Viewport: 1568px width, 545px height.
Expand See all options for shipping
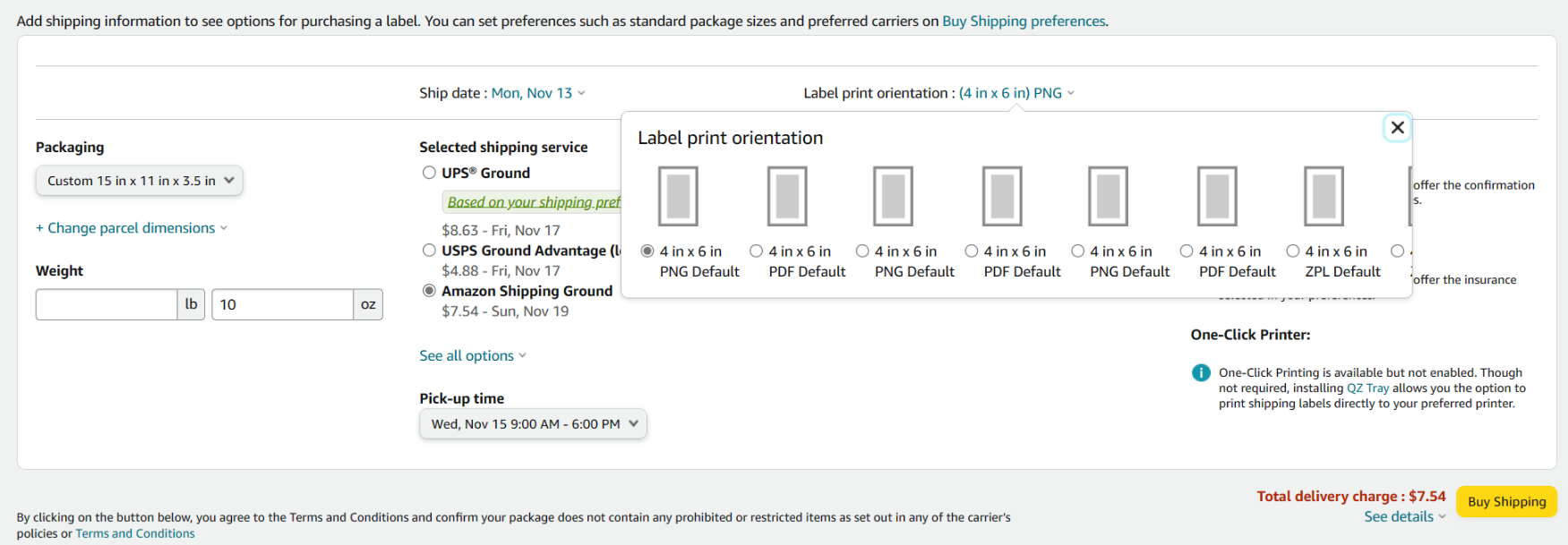tap(473, 356)
